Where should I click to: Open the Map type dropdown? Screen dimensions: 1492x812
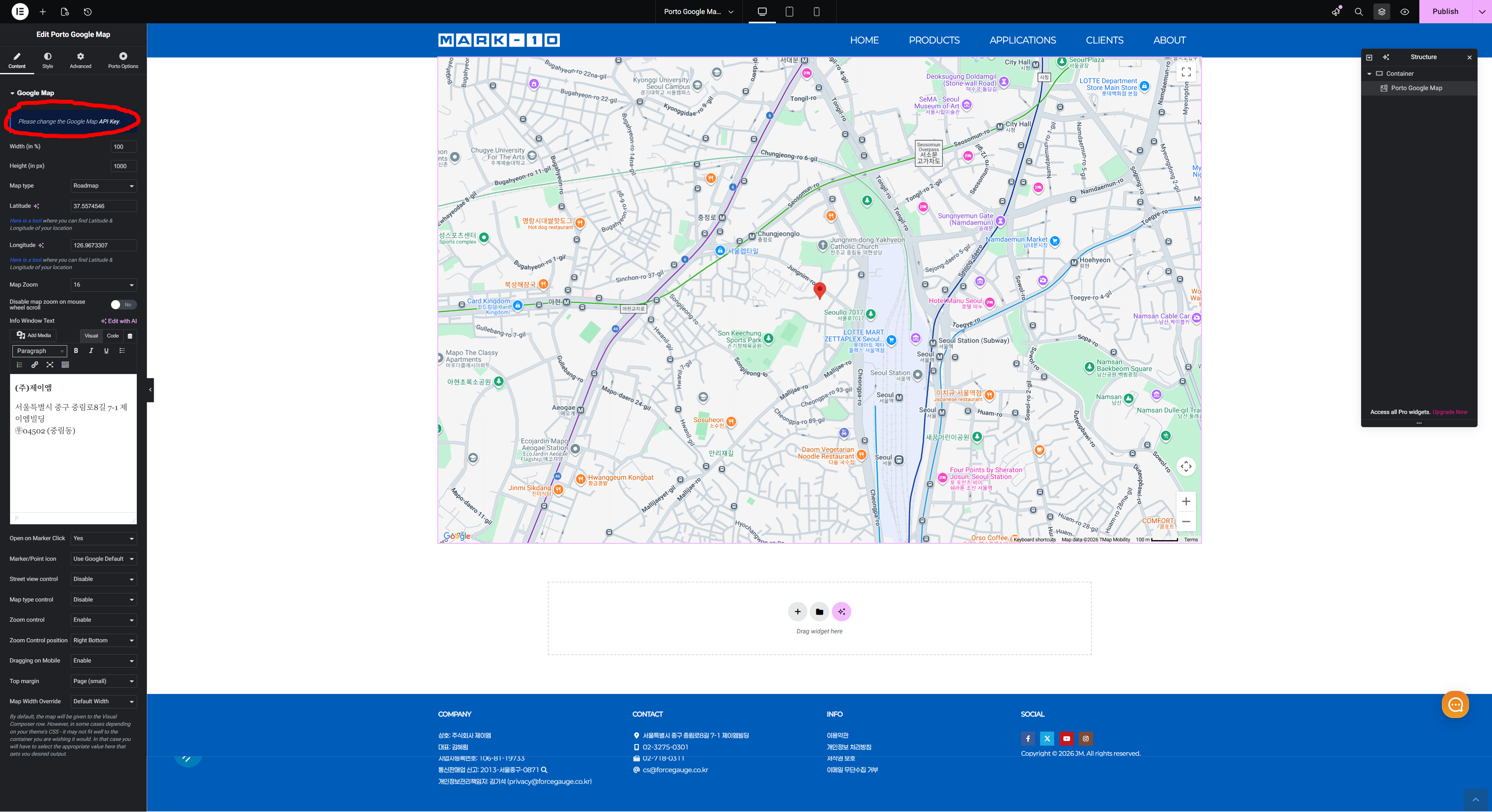(103, 186)
